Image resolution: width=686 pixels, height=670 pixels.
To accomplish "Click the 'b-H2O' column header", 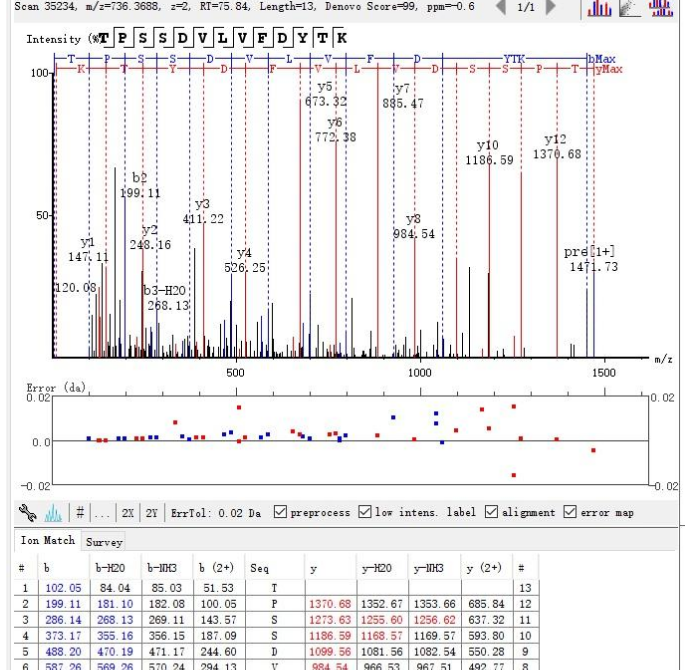I will (x=116, y=568).
